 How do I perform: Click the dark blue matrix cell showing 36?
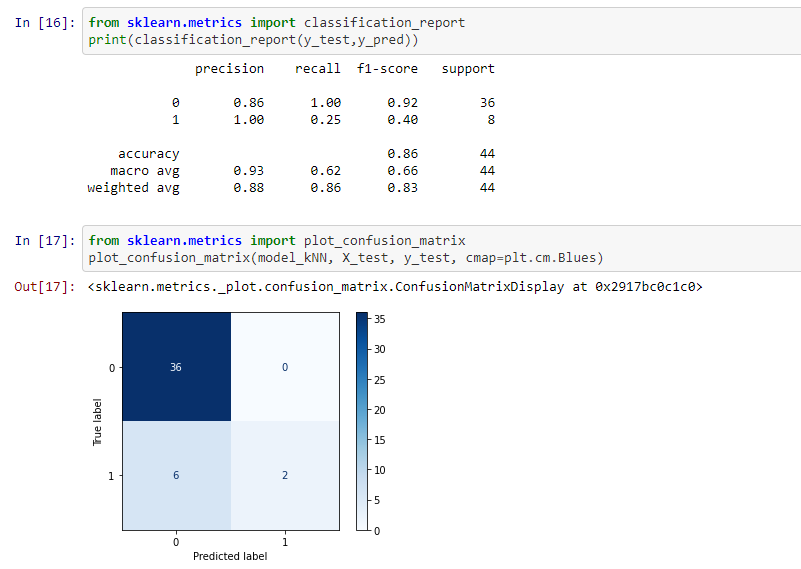(175, 367)
